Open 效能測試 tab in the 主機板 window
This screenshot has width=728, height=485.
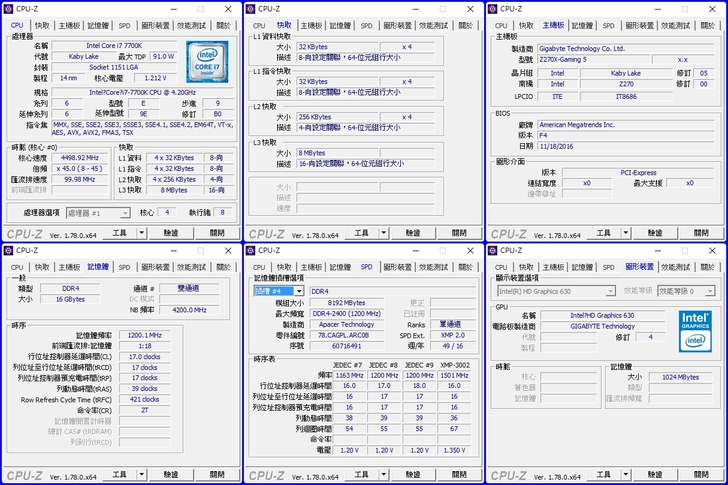(x=676, y=26)
